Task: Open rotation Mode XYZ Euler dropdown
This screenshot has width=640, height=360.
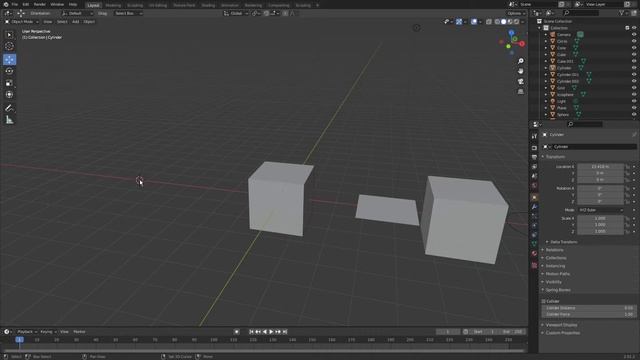Action: [601, 210]
